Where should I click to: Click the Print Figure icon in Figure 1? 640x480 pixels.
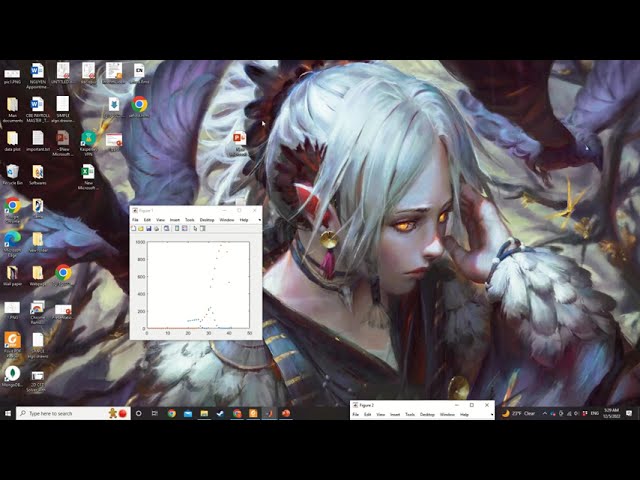click(x=156, y=229)
